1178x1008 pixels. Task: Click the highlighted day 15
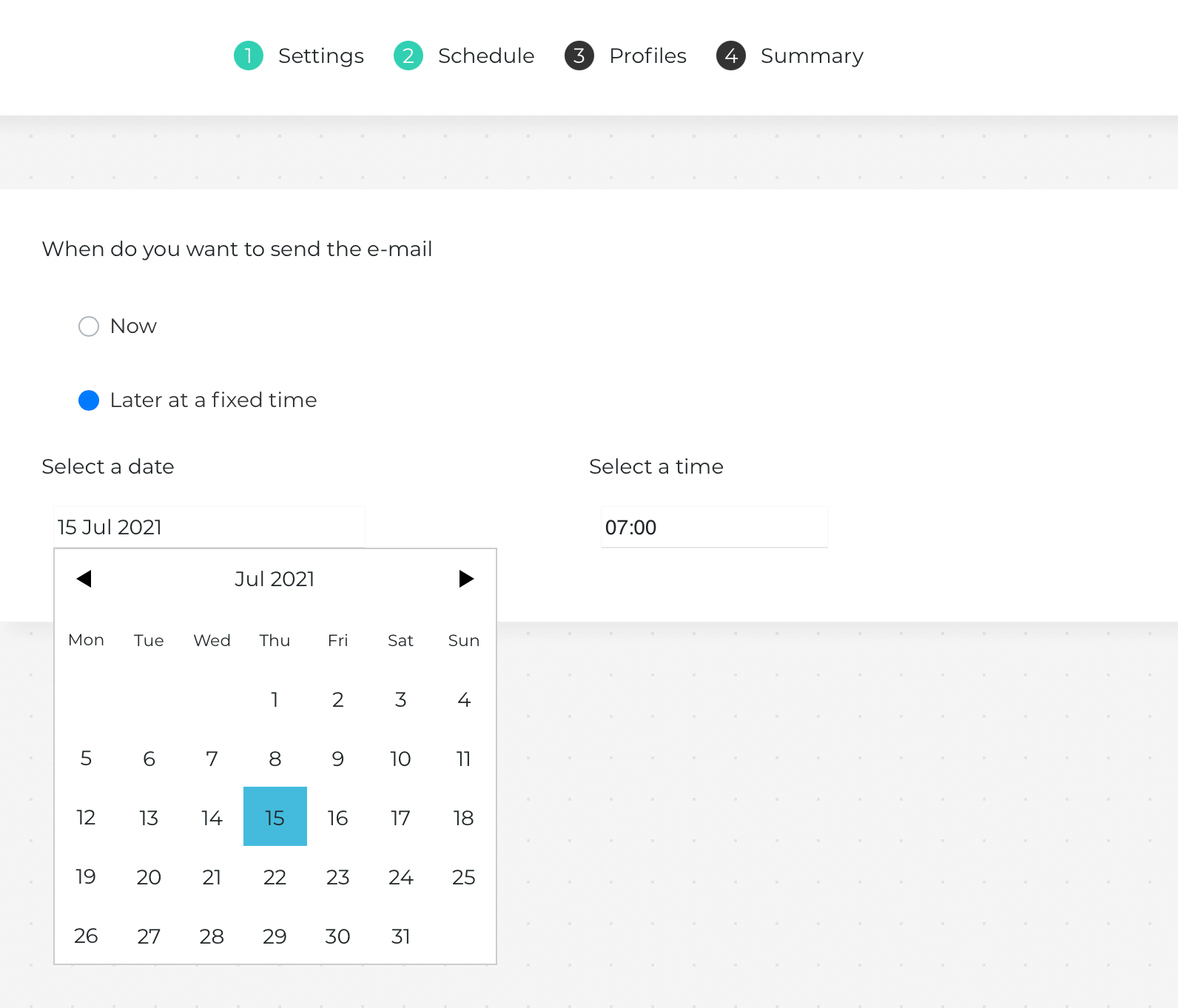(275, 816)
